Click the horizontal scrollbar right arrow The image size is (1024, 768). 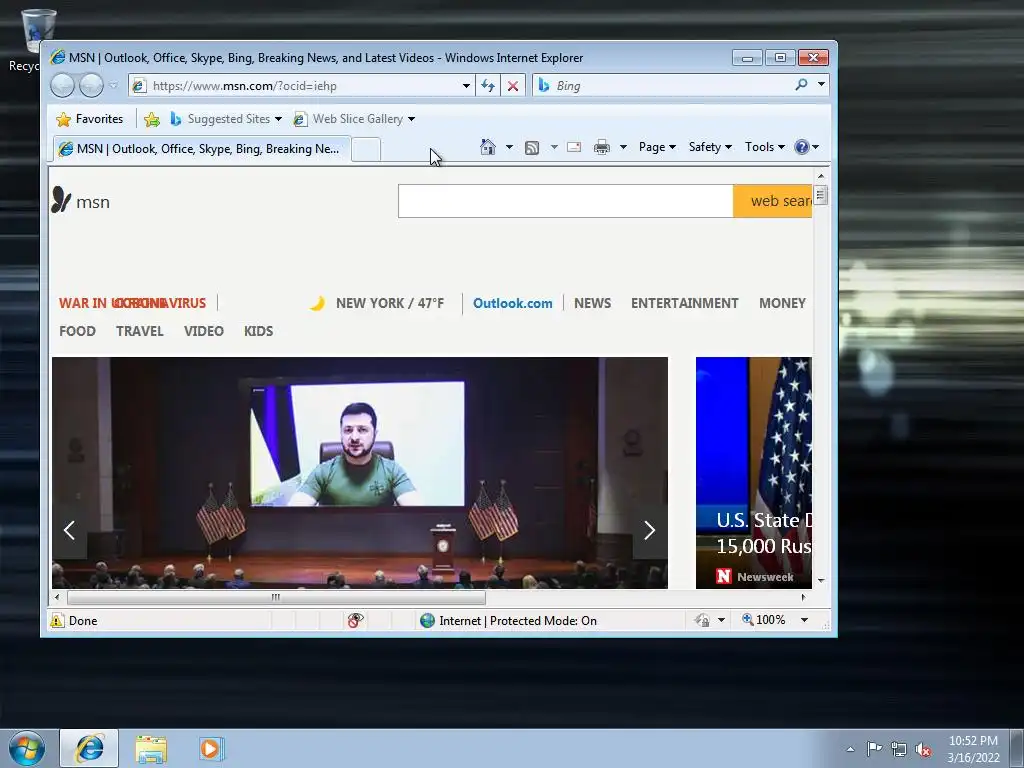803,597
